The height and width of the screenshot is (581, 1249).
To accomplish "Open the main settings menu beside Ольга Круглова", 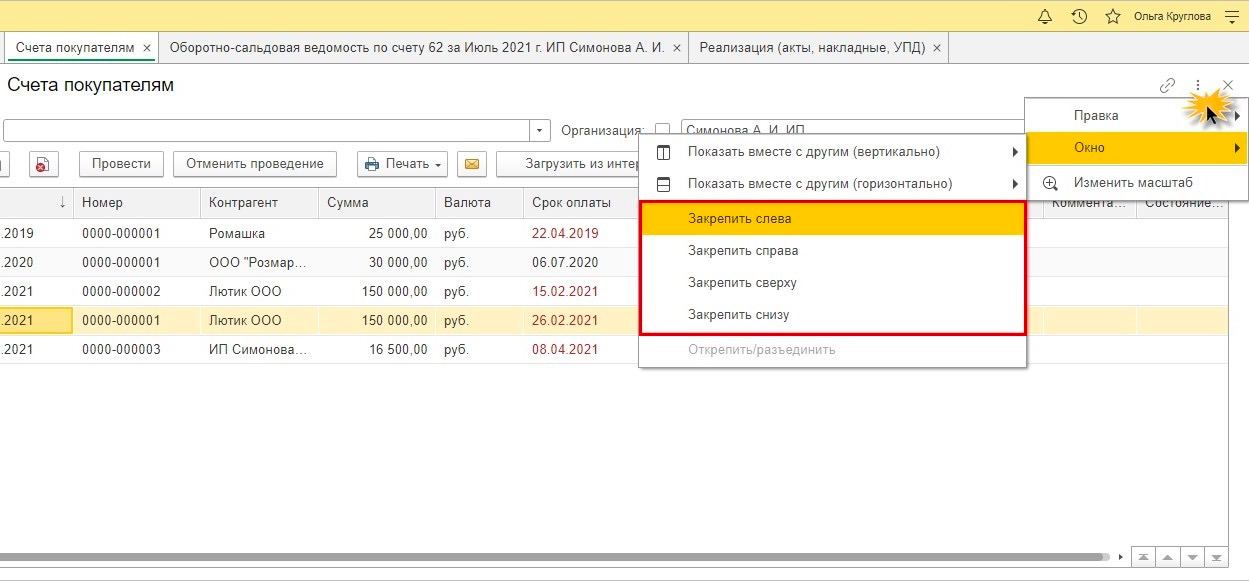I will click(1231, 16).
